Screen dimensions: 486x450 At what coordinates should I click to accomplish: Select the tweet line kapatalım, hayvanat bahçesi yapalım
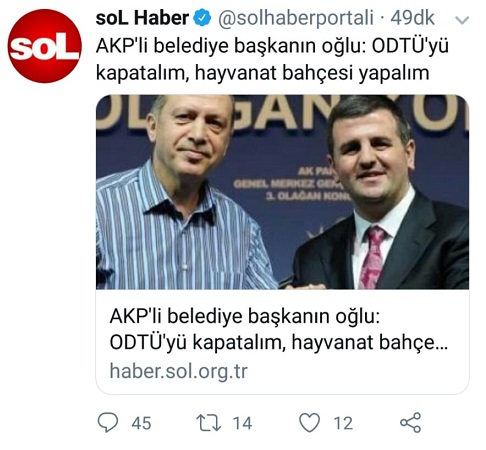[263, 73]
